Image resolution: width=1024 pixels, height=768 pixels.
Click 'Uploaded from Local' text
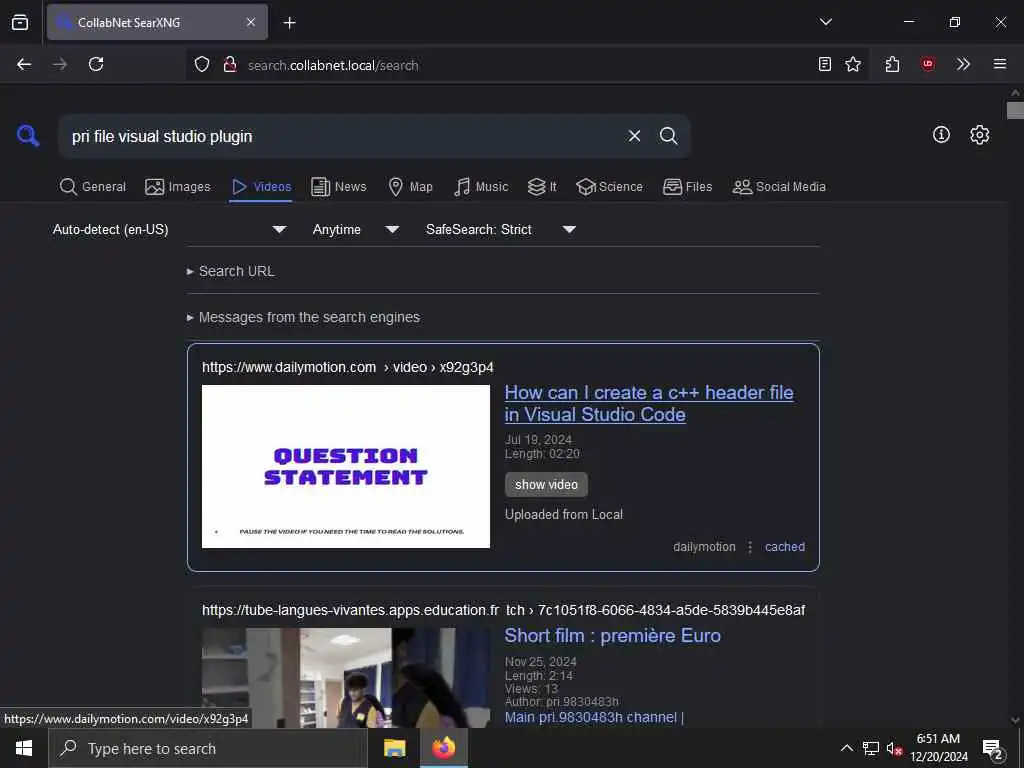tap(564, 515)
